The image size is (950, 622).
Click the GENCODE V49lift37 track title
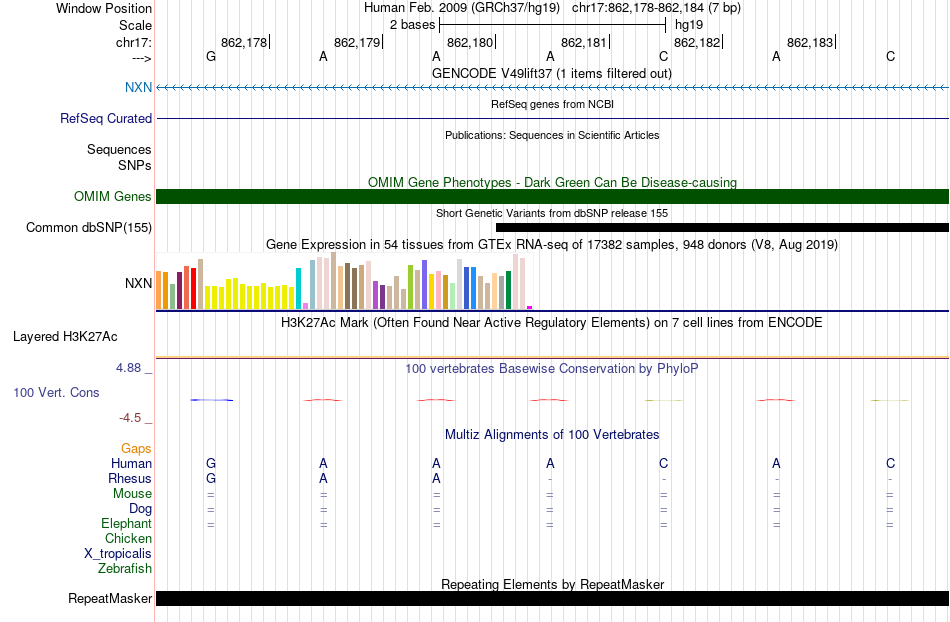click(552, 74)
